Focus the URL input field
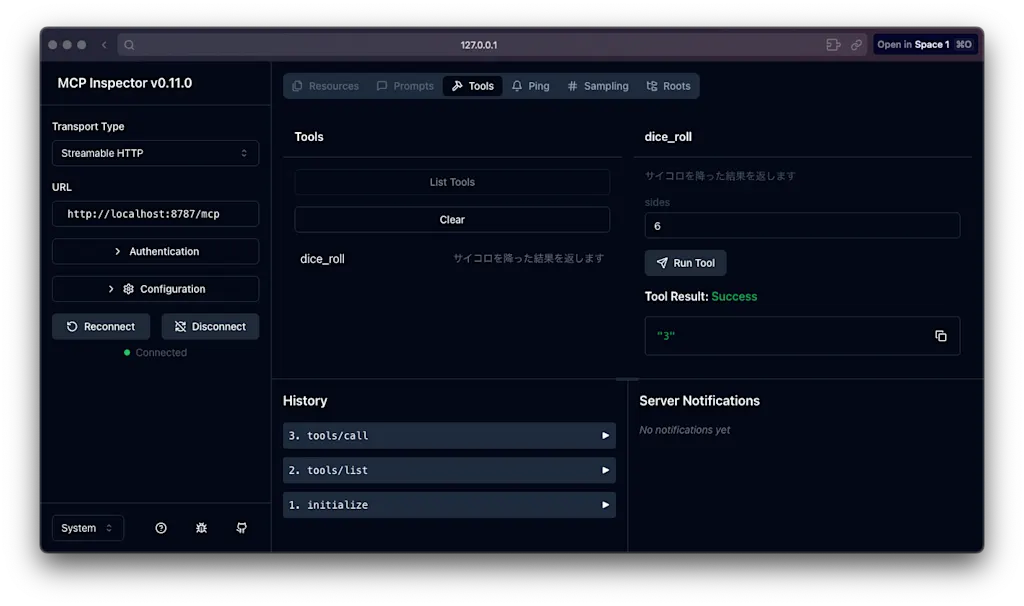1024x606 pixels. pyautogui.click(x=155, y=214)
